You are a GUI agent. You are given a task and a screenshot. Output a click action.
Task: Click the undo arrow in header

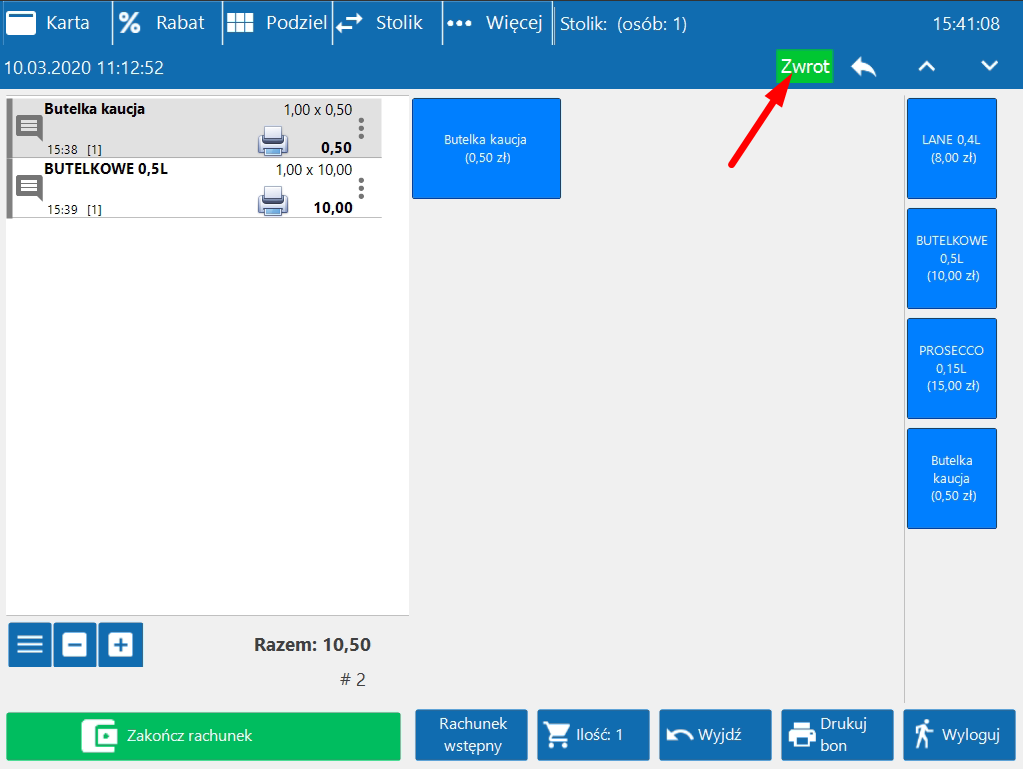[863, 66]
